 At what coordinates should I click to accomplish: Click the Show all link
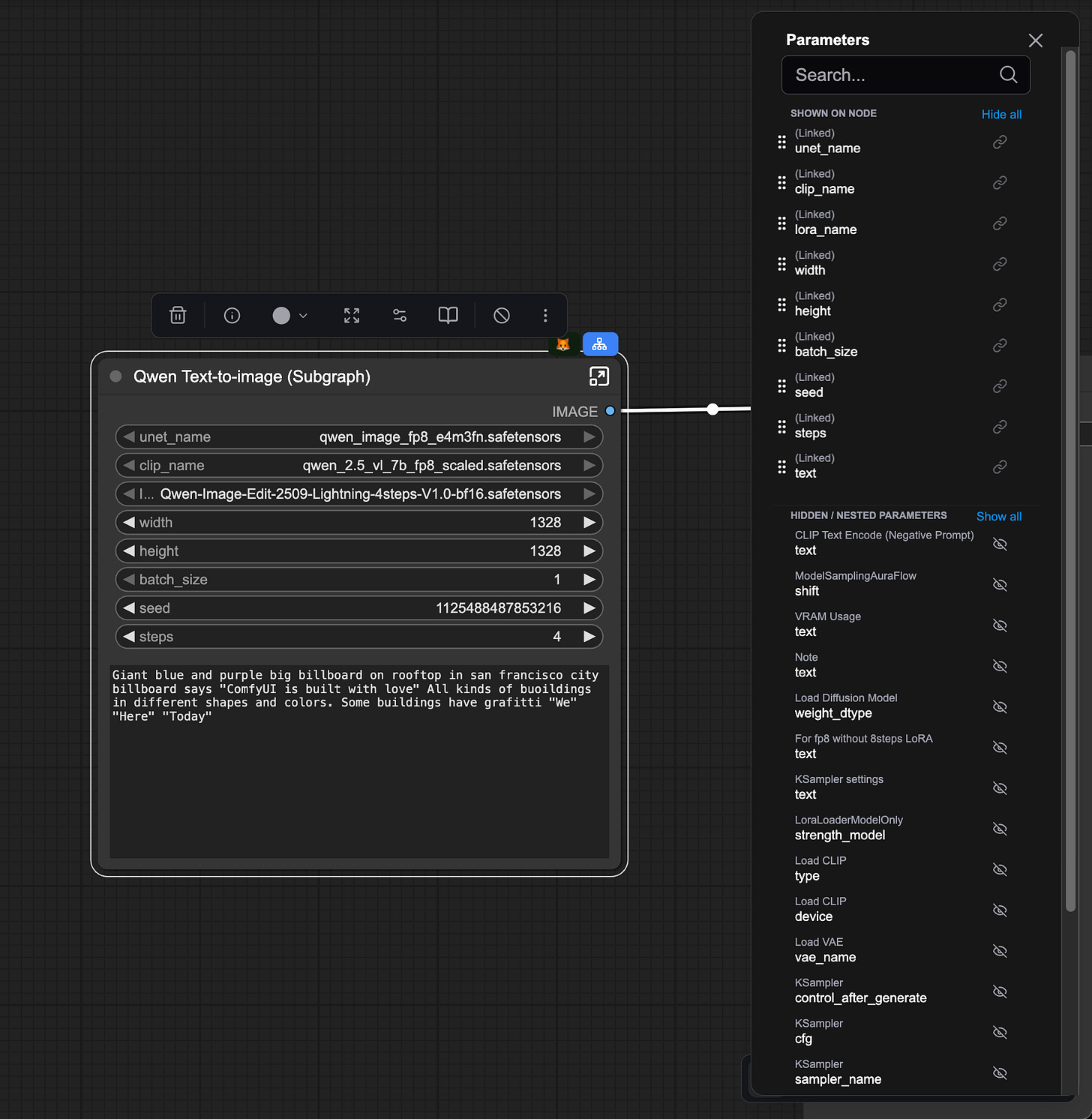pyautogui.click(x=999, y=516)
